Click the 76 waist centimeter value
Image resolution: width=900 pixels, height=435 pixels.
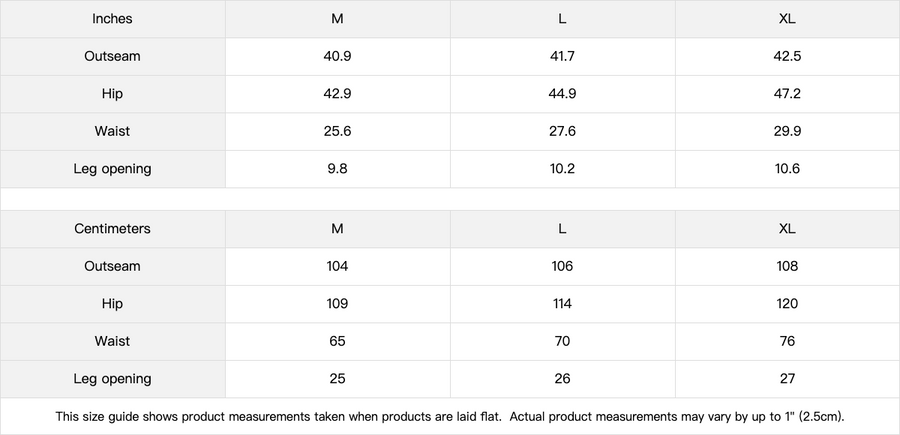tap(787, 342)
